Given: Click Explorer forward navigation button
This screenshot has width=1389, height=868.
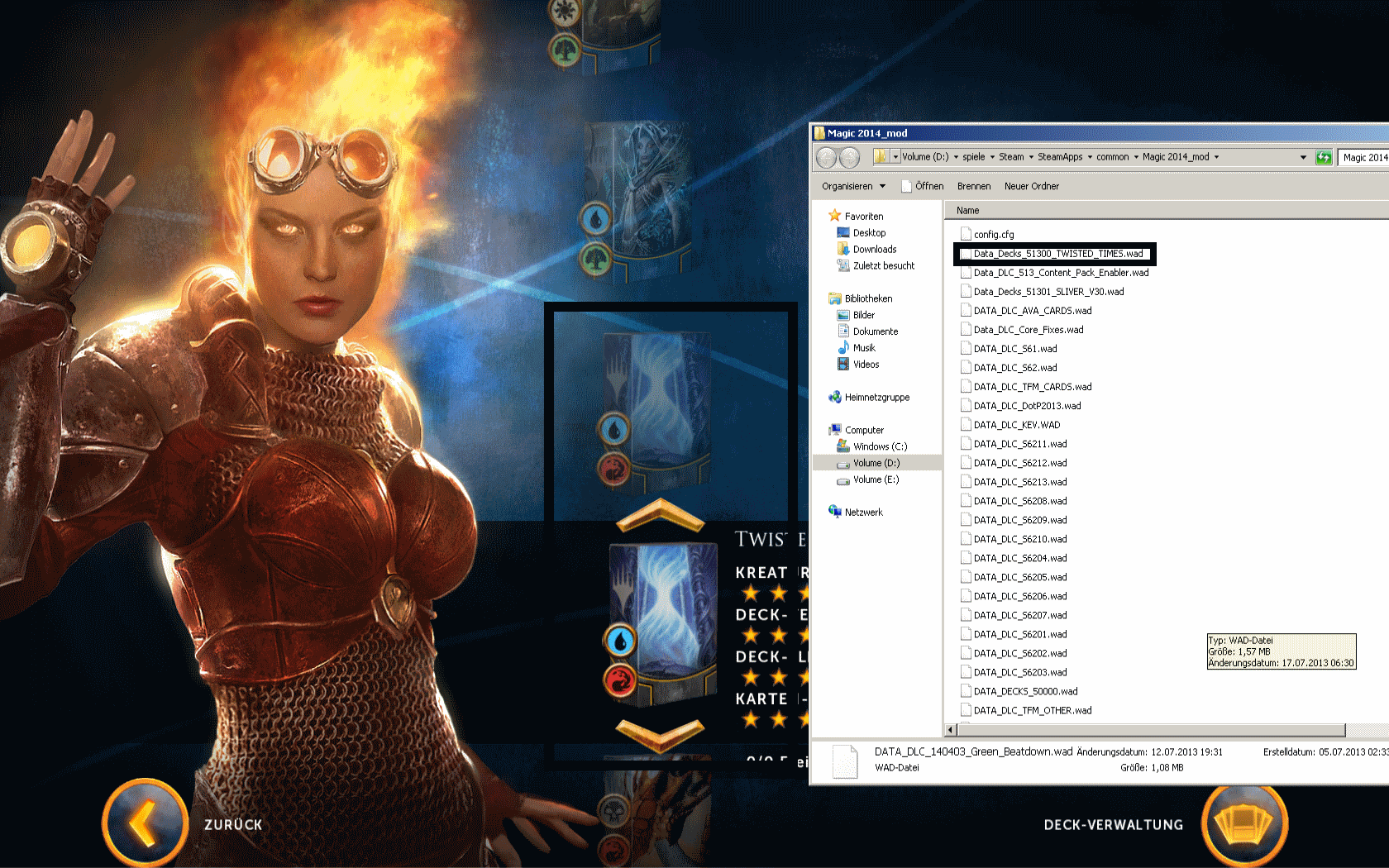Looking at the screenshot, I should tap(849, 157).
